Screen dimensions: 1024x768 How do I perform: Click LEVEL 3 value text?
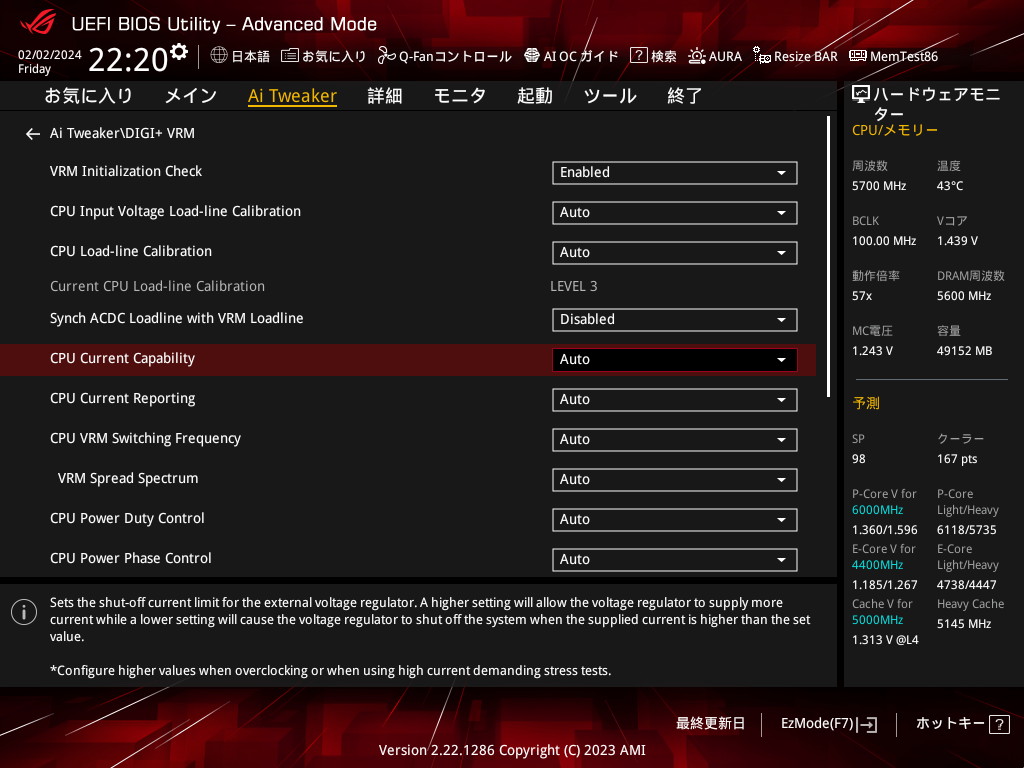pyautogui.click(x=573, y=286)
